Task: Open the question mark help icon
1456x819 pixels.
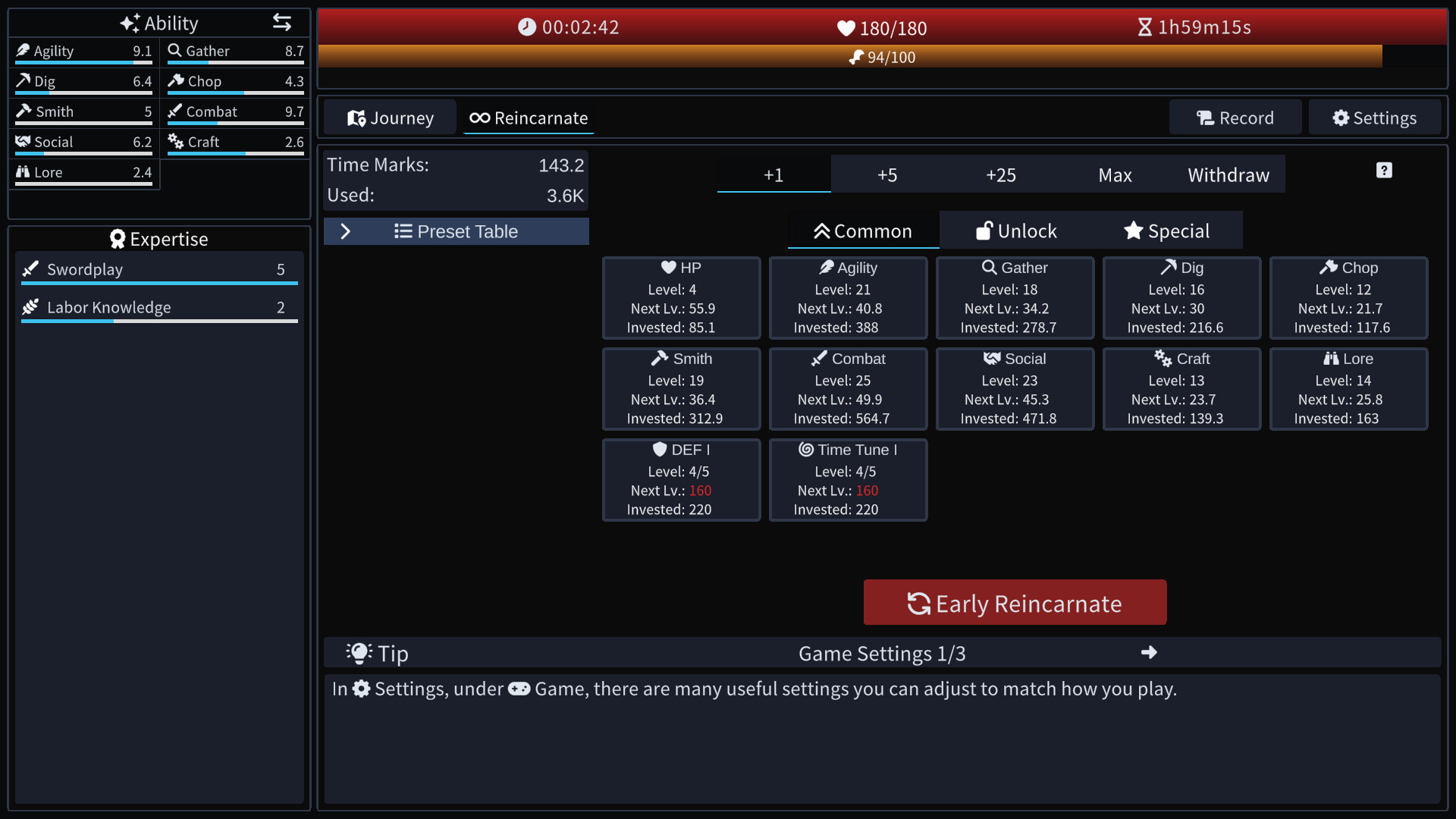Action: 1384,171
